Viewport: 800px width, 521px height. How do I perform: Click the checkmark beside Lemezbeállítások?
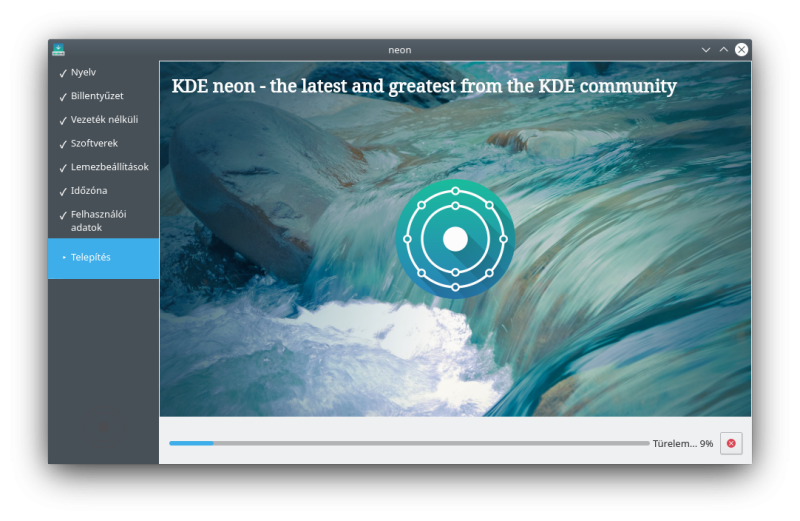tap(63, 168)
